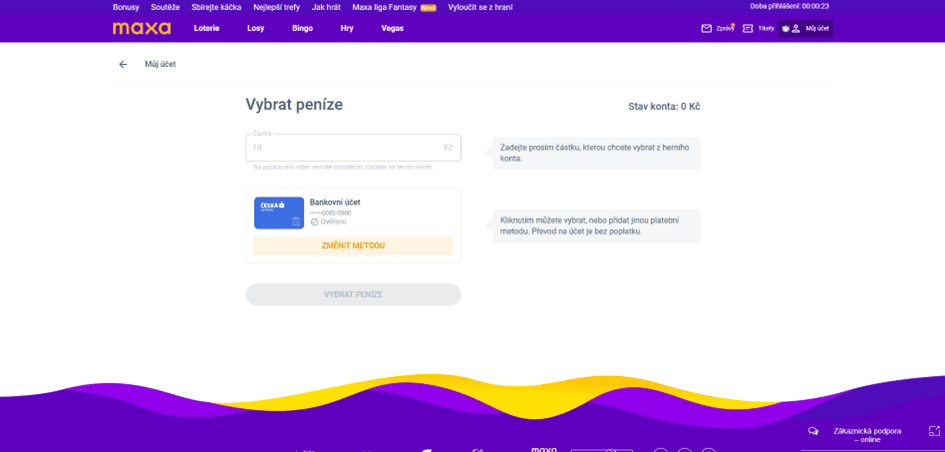Select Loterie in main navigation
Image resolution: width=945 pixels, height=452 pixels.
coord(207,28)
